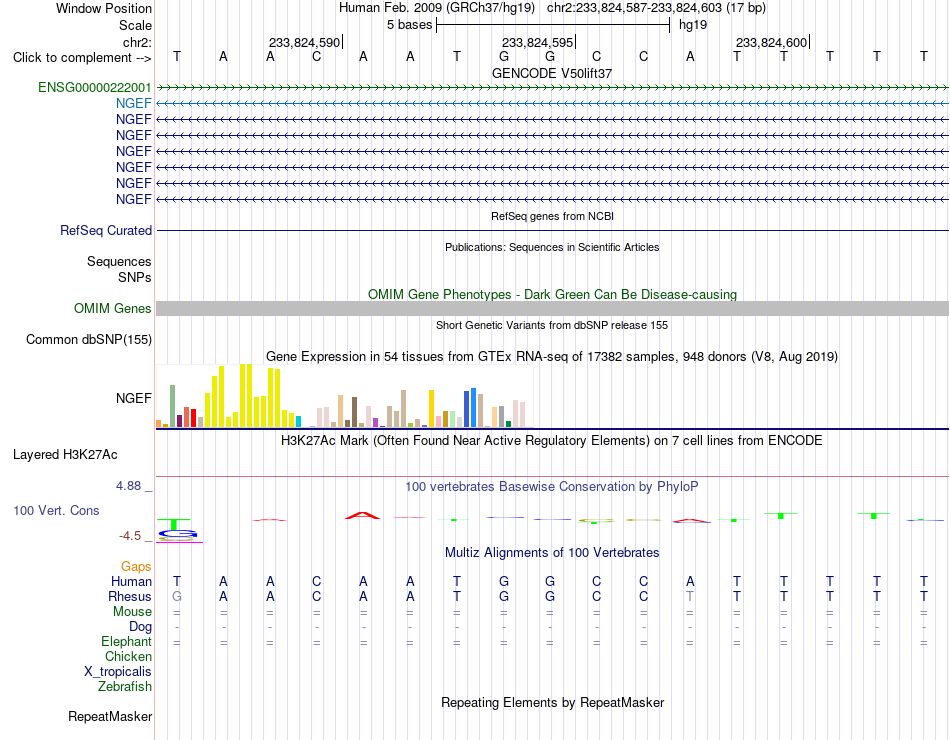Select the Dog species label
Image resolution: width=950 pixels, height=740 pixels.
tap(141, 627)
